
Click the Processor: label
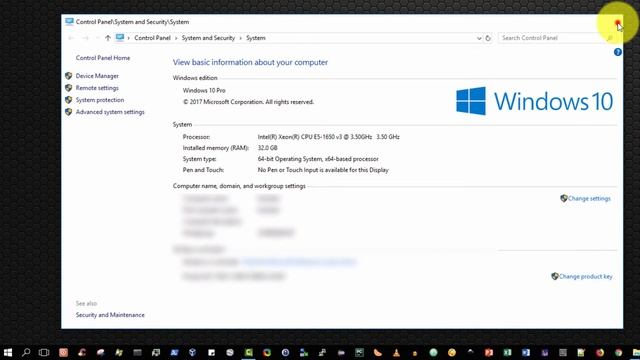pyautogui.click(x=196, y=137)
